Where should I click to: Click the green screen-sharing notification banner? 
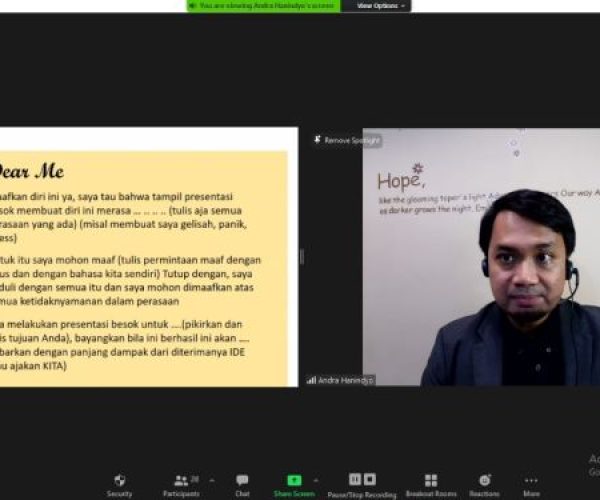point(263,6)
